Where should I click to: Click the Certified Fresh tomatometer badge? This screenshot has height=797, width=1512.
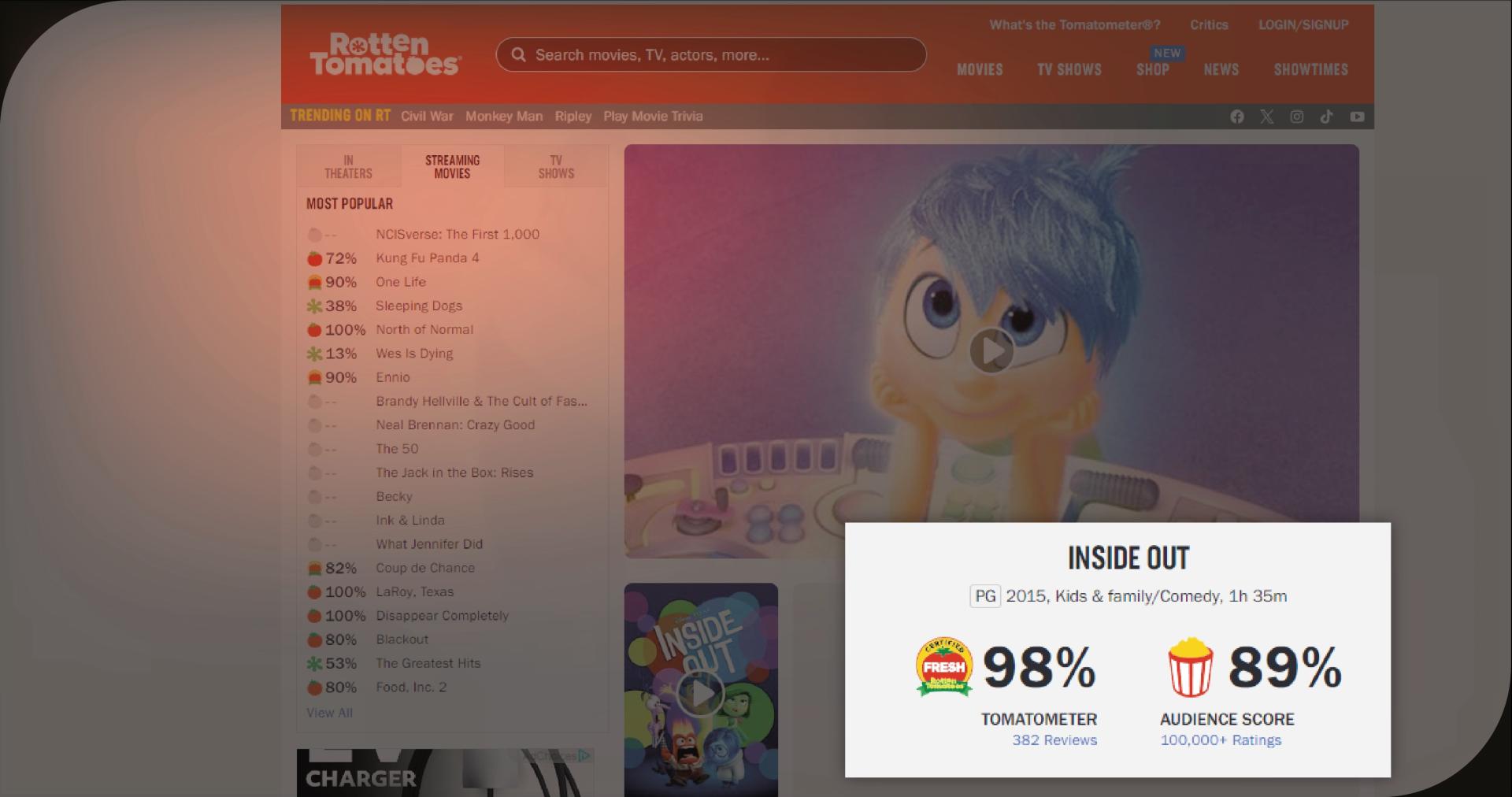pos(944,667)
